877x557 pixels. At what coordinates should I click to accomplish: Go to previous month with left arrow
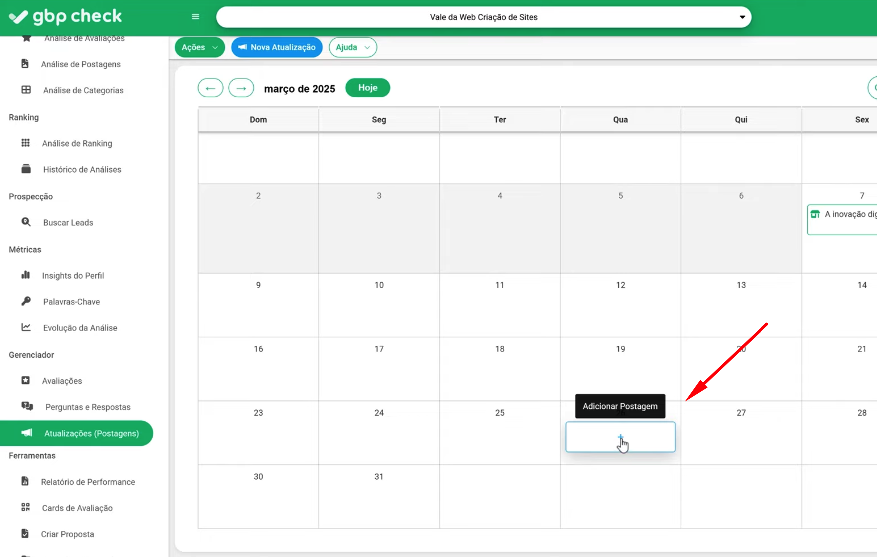click(x=210, y=88)
